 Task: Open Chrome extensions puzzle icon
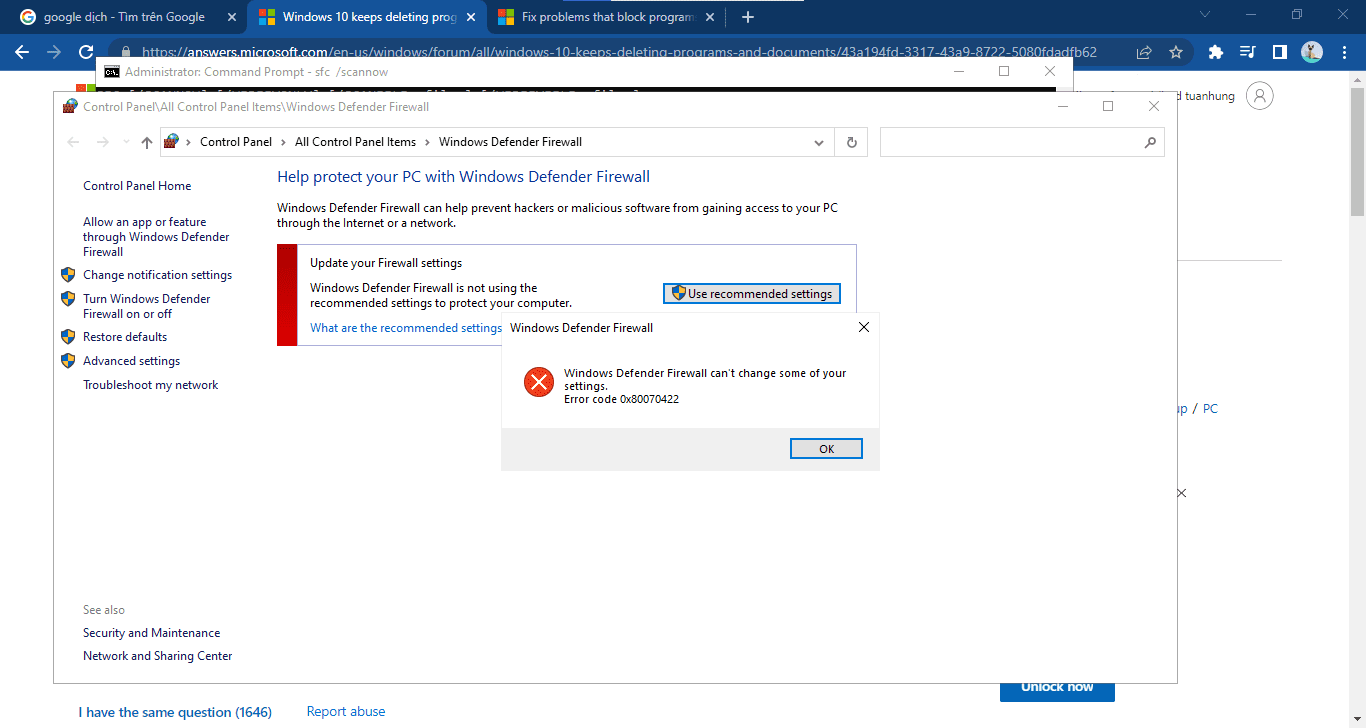point(1216,52)
